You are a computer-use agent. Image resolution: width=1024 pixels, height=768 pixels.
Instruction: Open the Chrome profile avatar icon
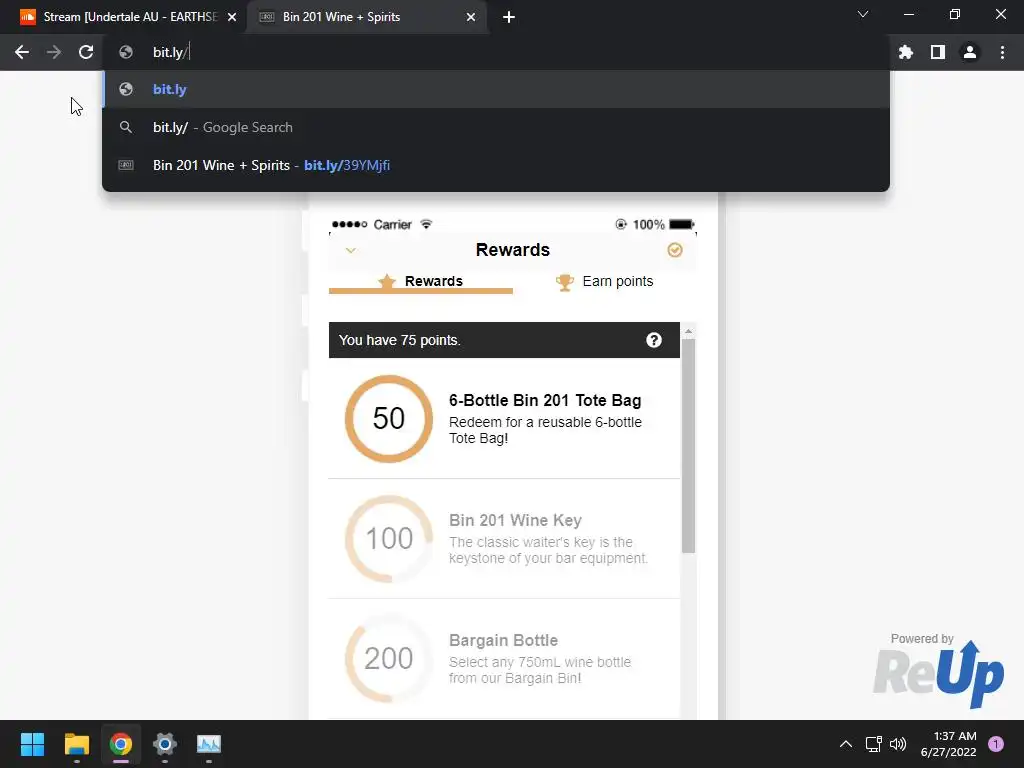coord(969,52)
